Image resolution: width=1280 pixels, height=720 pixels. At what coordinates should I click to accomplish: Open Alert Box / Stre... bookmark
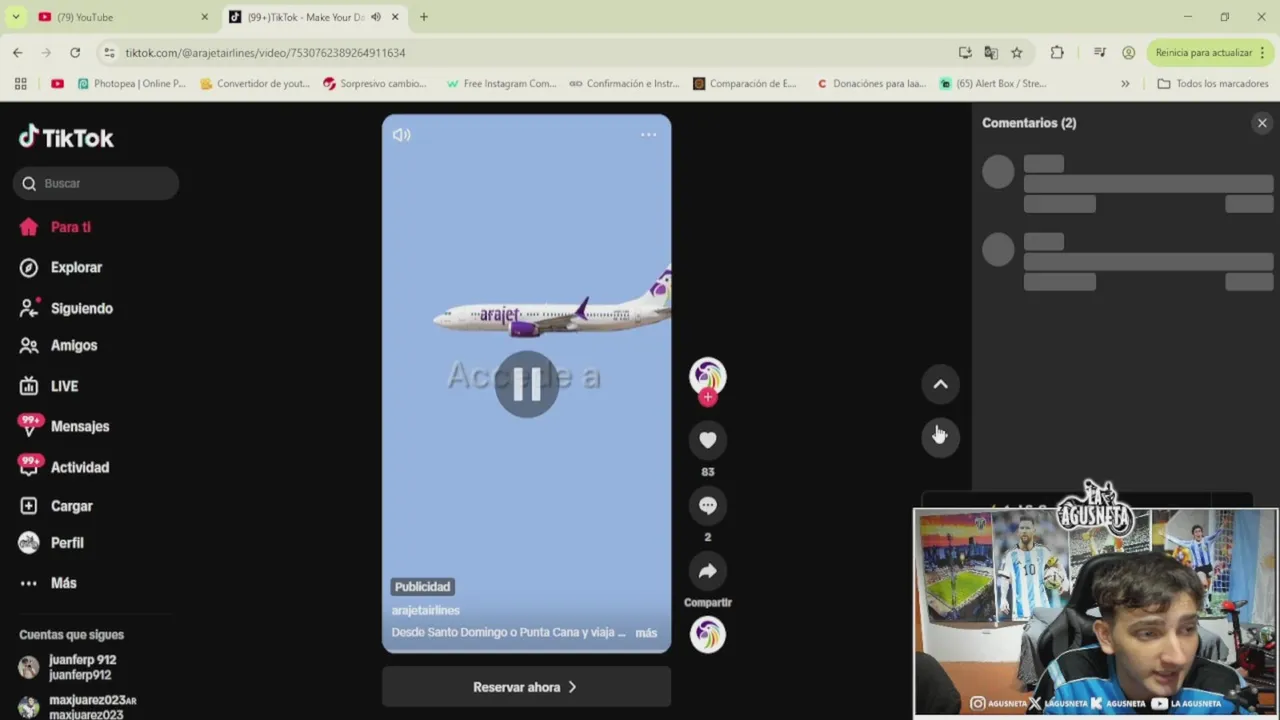993,84
